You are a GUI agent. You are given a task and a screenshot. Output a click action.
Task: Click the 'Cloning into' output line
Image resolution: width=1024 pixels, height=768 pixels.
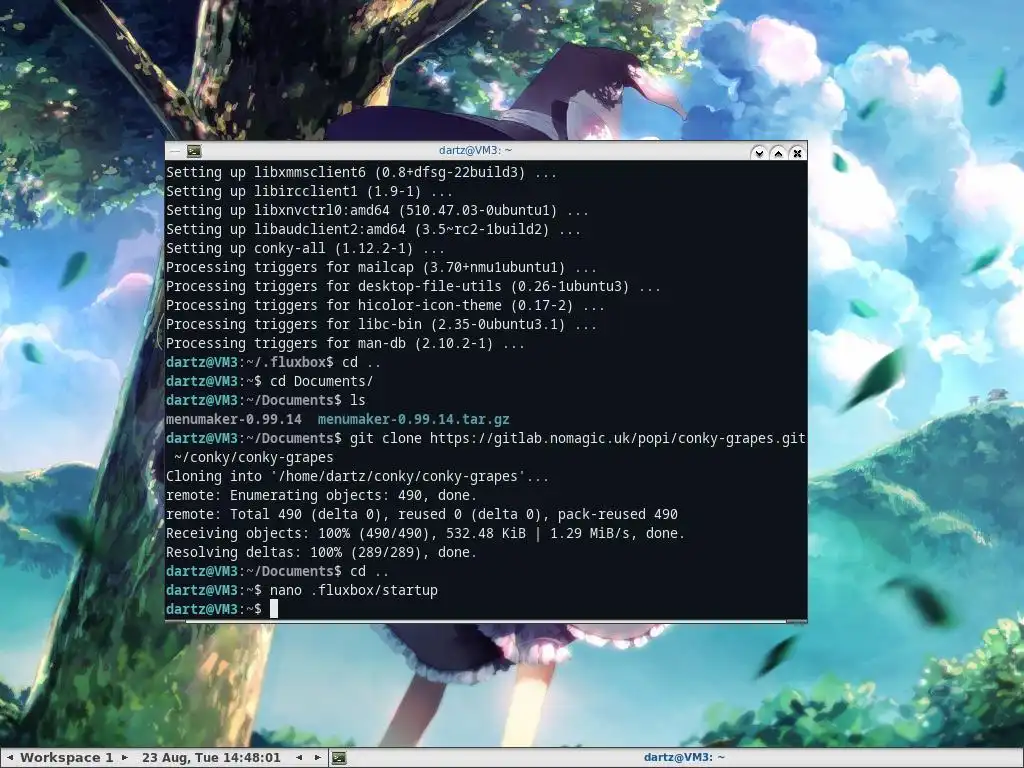click(x=357, y=477)
